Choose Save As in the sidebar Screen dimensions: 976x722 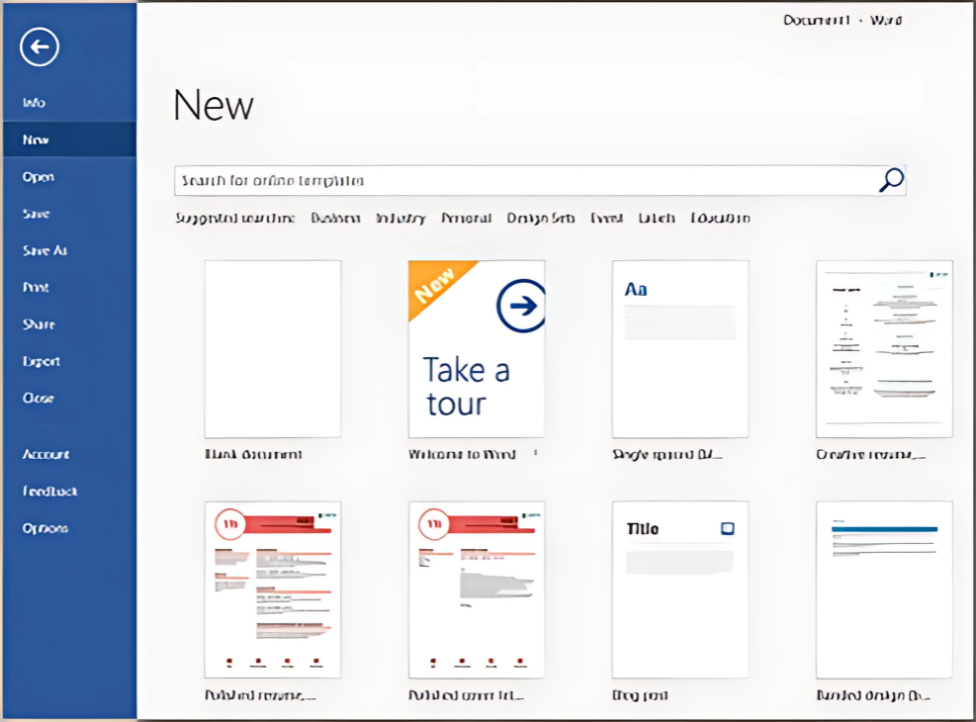[45, 250]
